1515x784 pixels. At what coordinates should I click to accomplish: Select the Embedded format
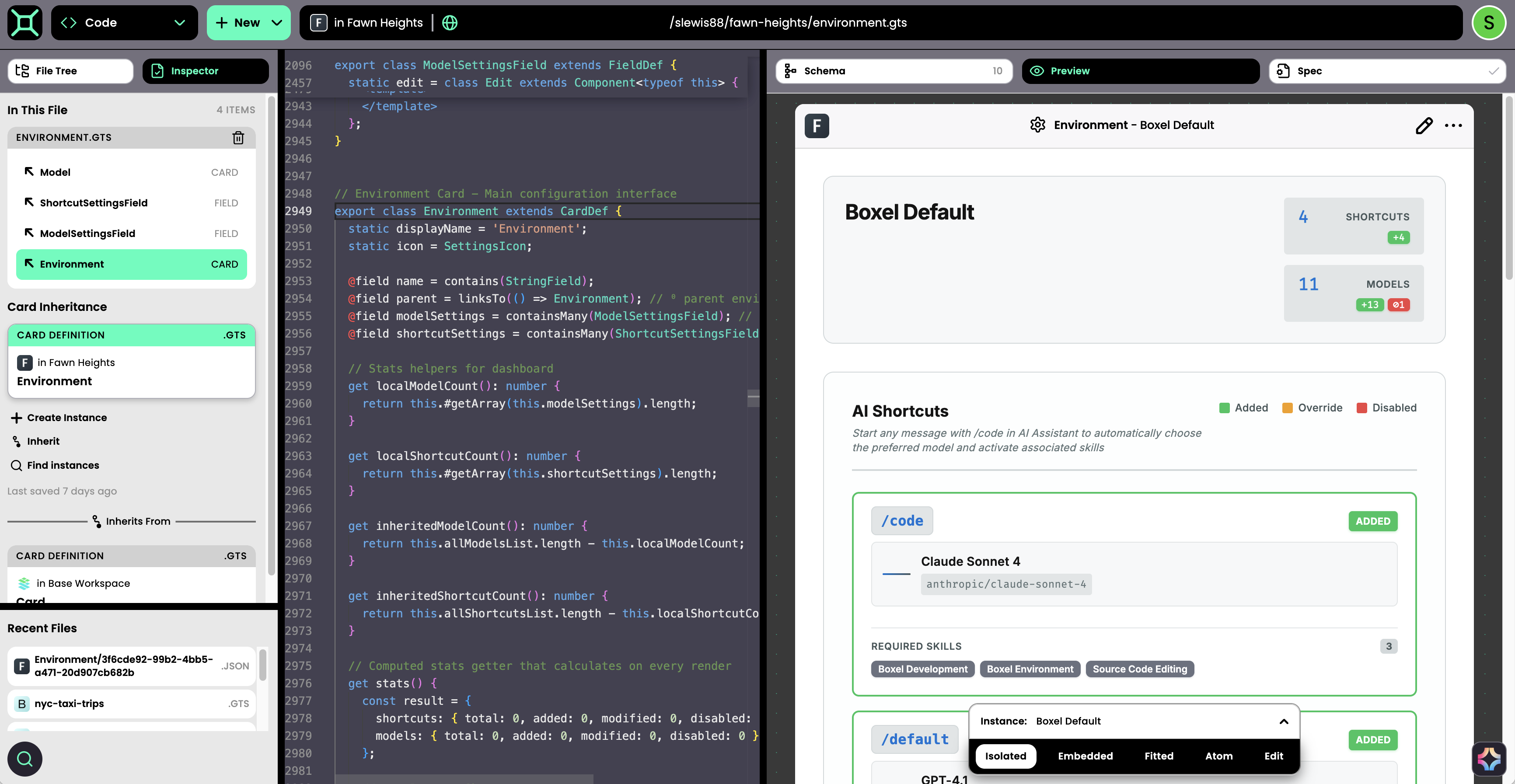click(1085, 756)
